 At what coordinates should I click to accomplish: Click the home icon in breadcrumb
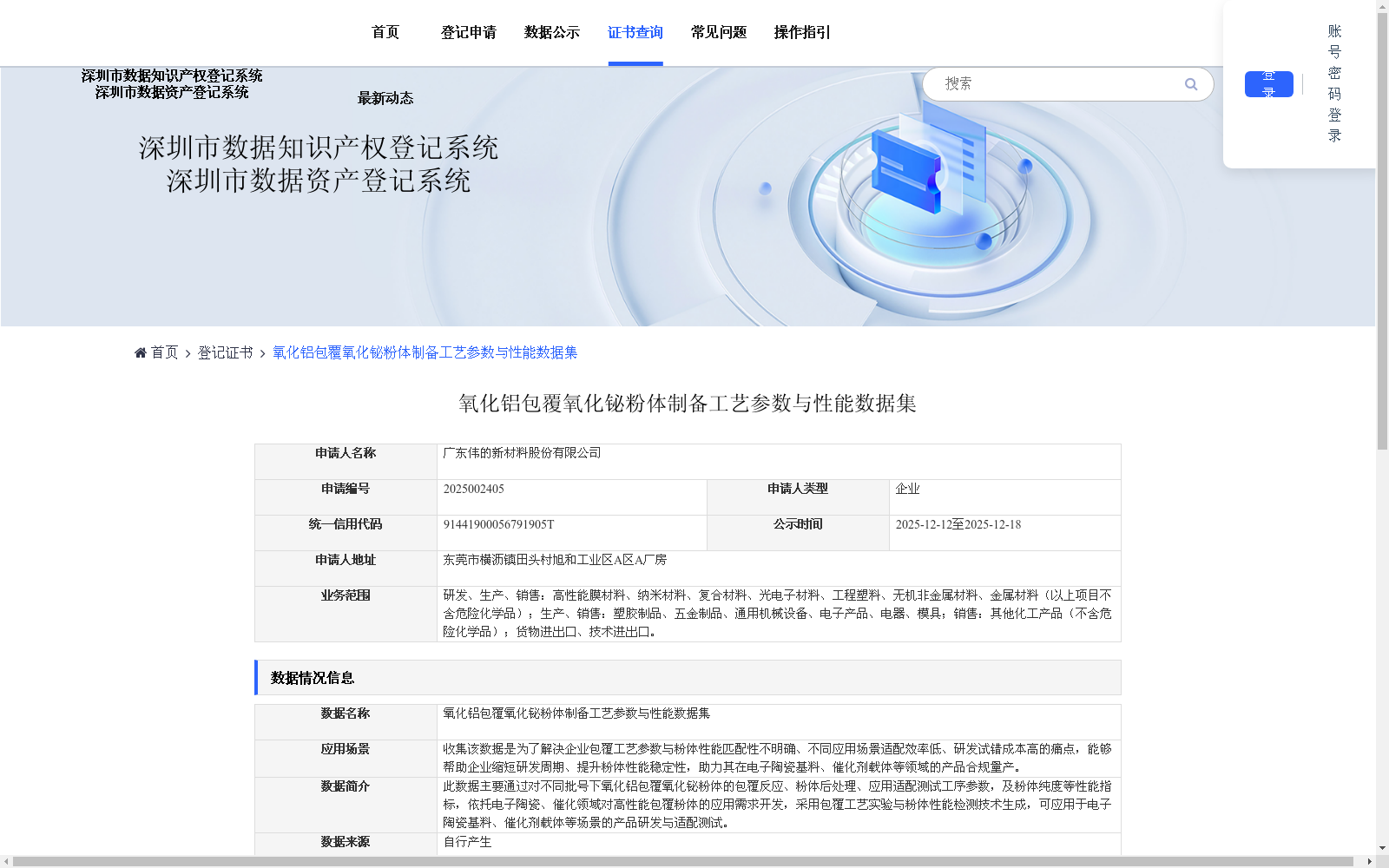141,352
